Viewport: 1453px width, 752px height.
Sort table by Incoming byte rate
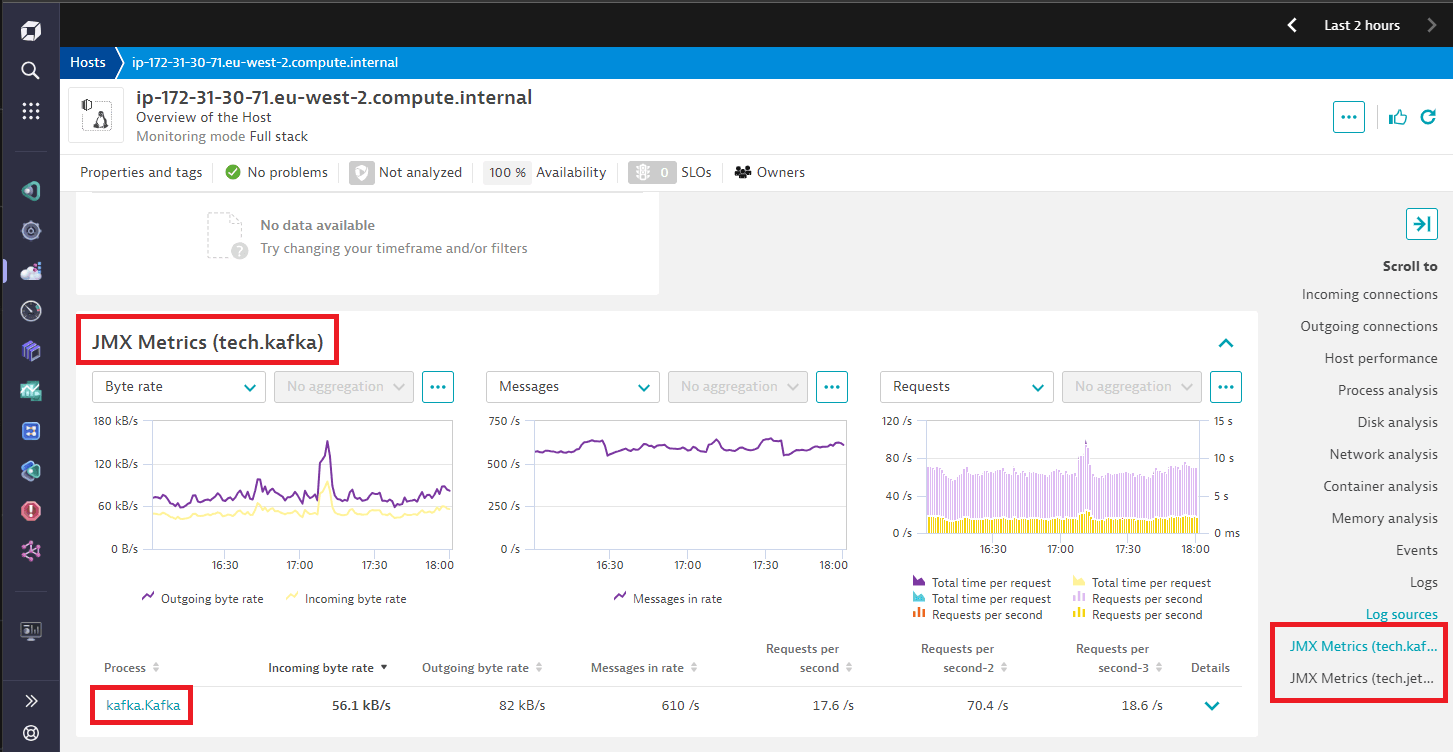pyautogui.click(x=328, y=667)
